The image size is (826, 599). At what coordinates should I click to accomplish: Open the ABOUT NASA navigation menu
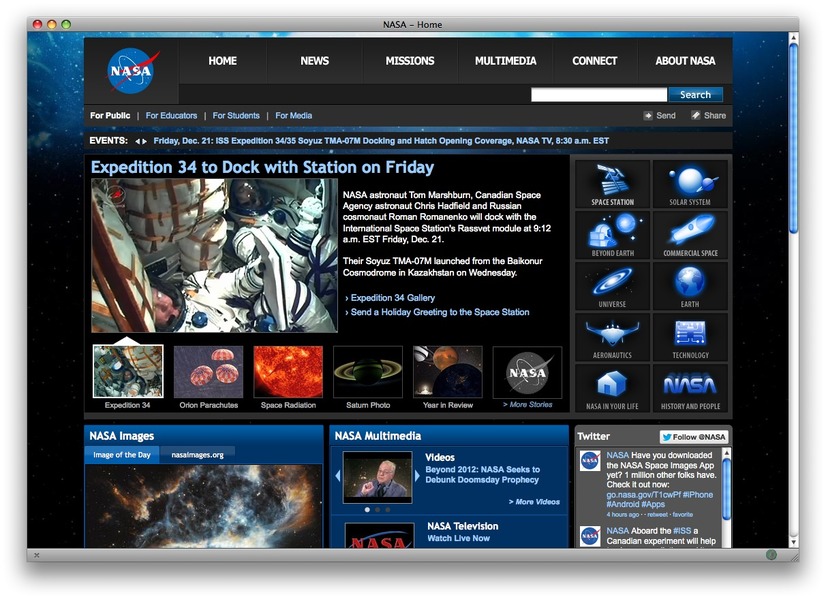click(685, 61)
